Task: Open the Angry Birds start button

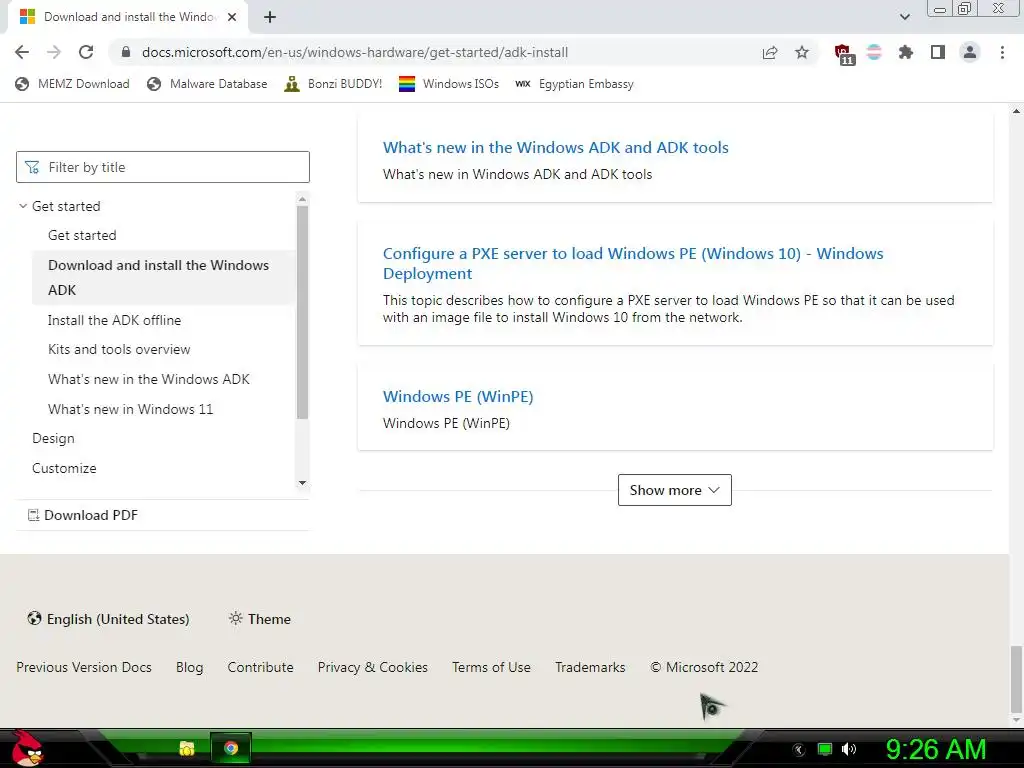Action: pyautogui.click(x=26, y=748)
